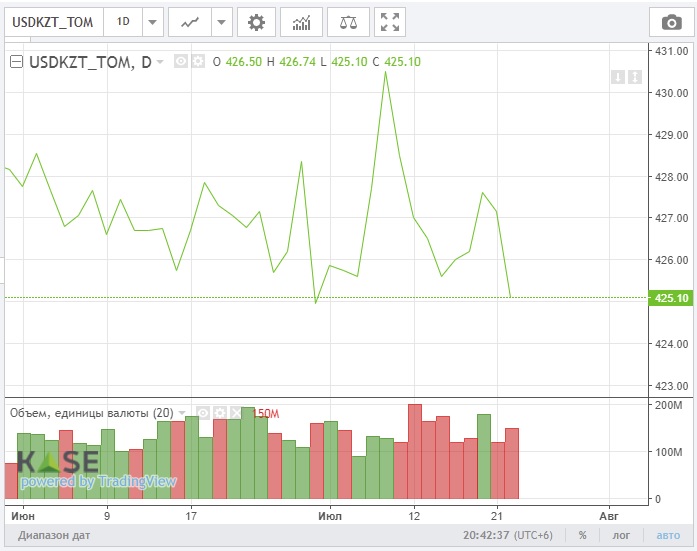Open the chart style dropdown arrow

click(x=222, y=22)
